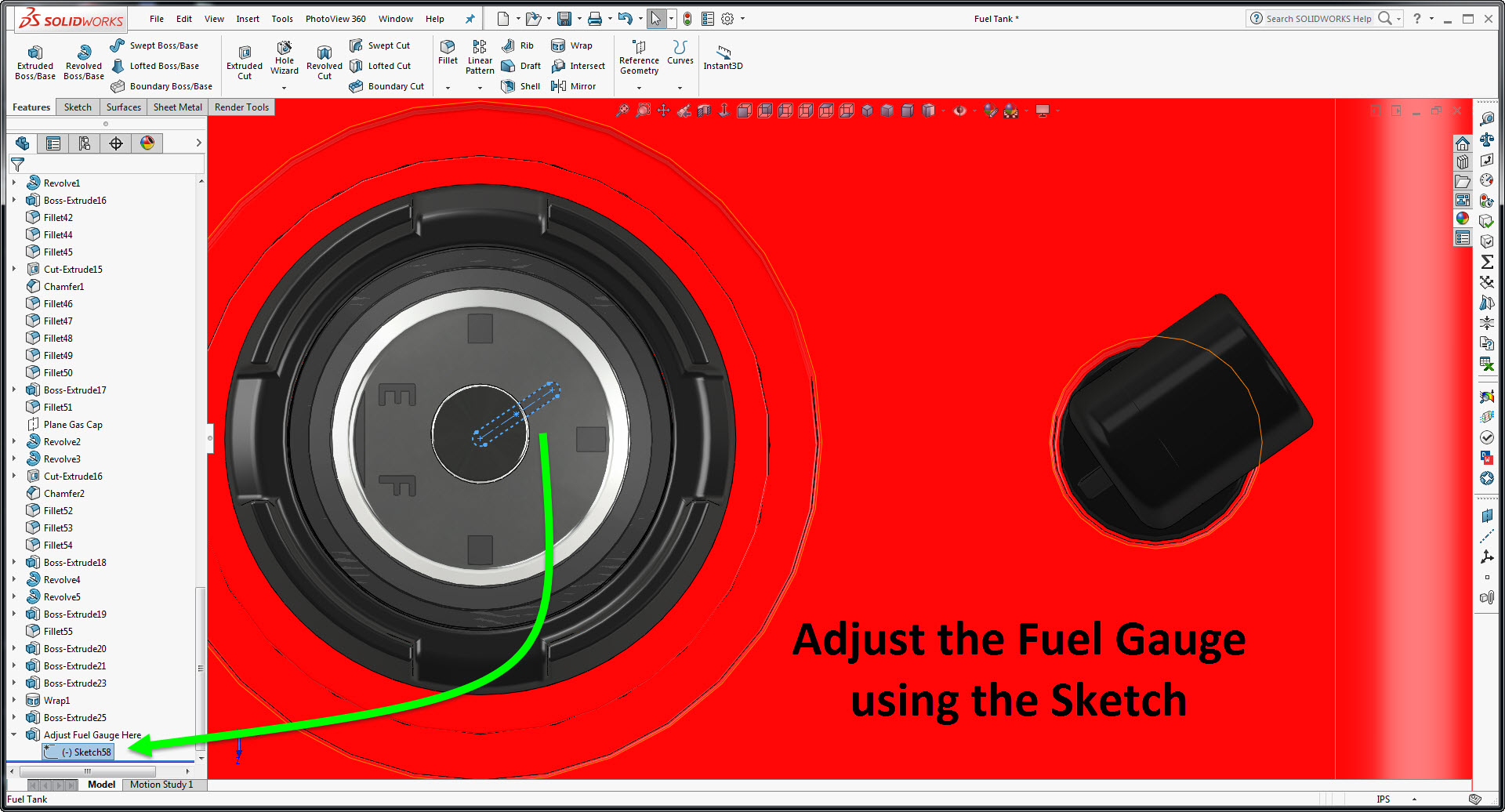Screen dimensions: 1505x812
Task: Choose the Swept Boss/Base tool
Action: tap(154, 45)
